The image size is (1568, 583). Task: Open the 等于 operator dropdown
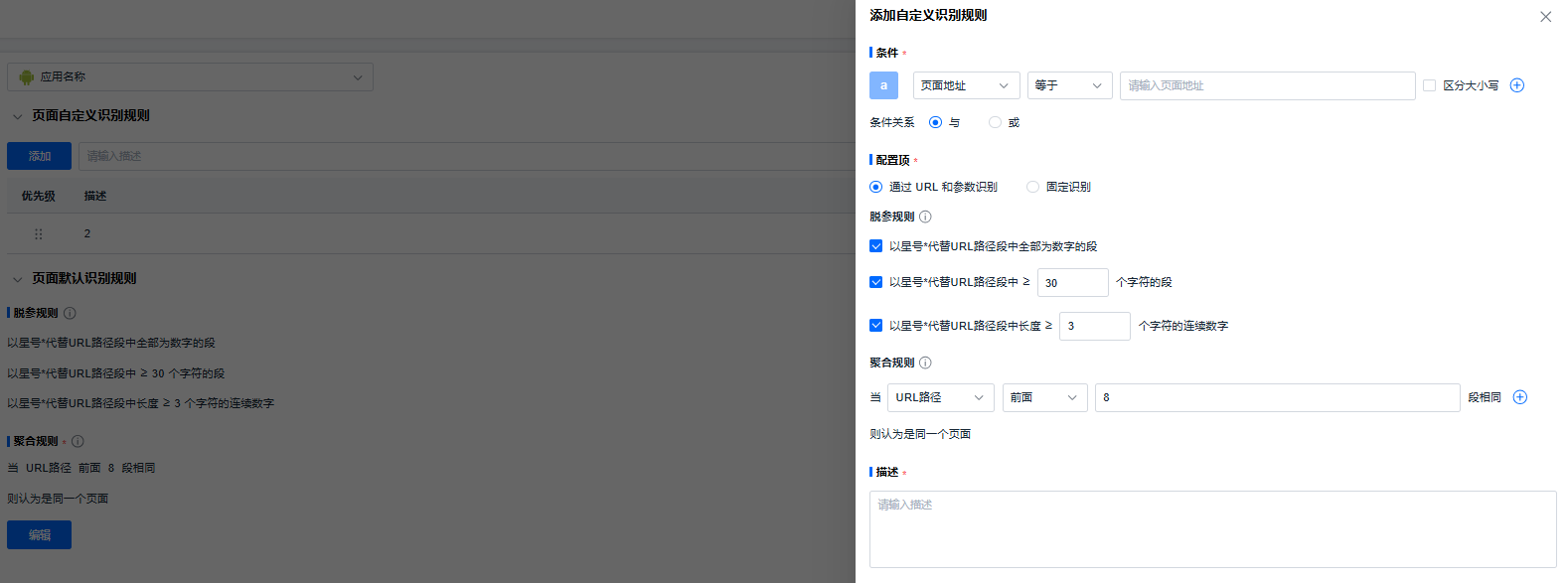pyautogui.click(x=1069, y=85)
